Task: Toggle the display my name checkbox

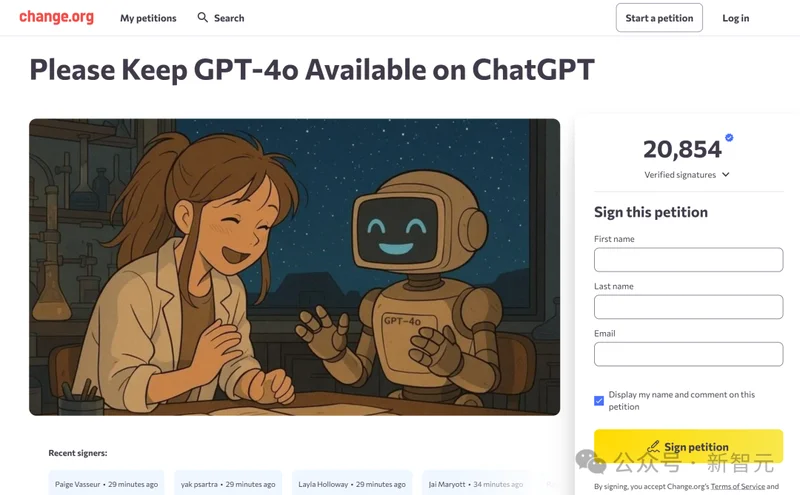Action: pos(599,401)
